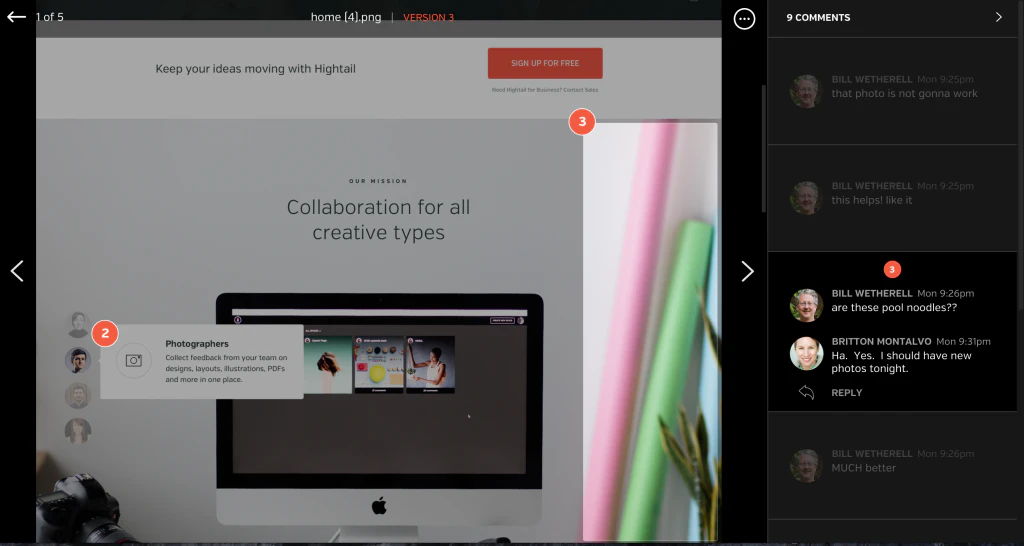
Task: Select the third persona avatar on the mockup
Action: click(78, 396)
